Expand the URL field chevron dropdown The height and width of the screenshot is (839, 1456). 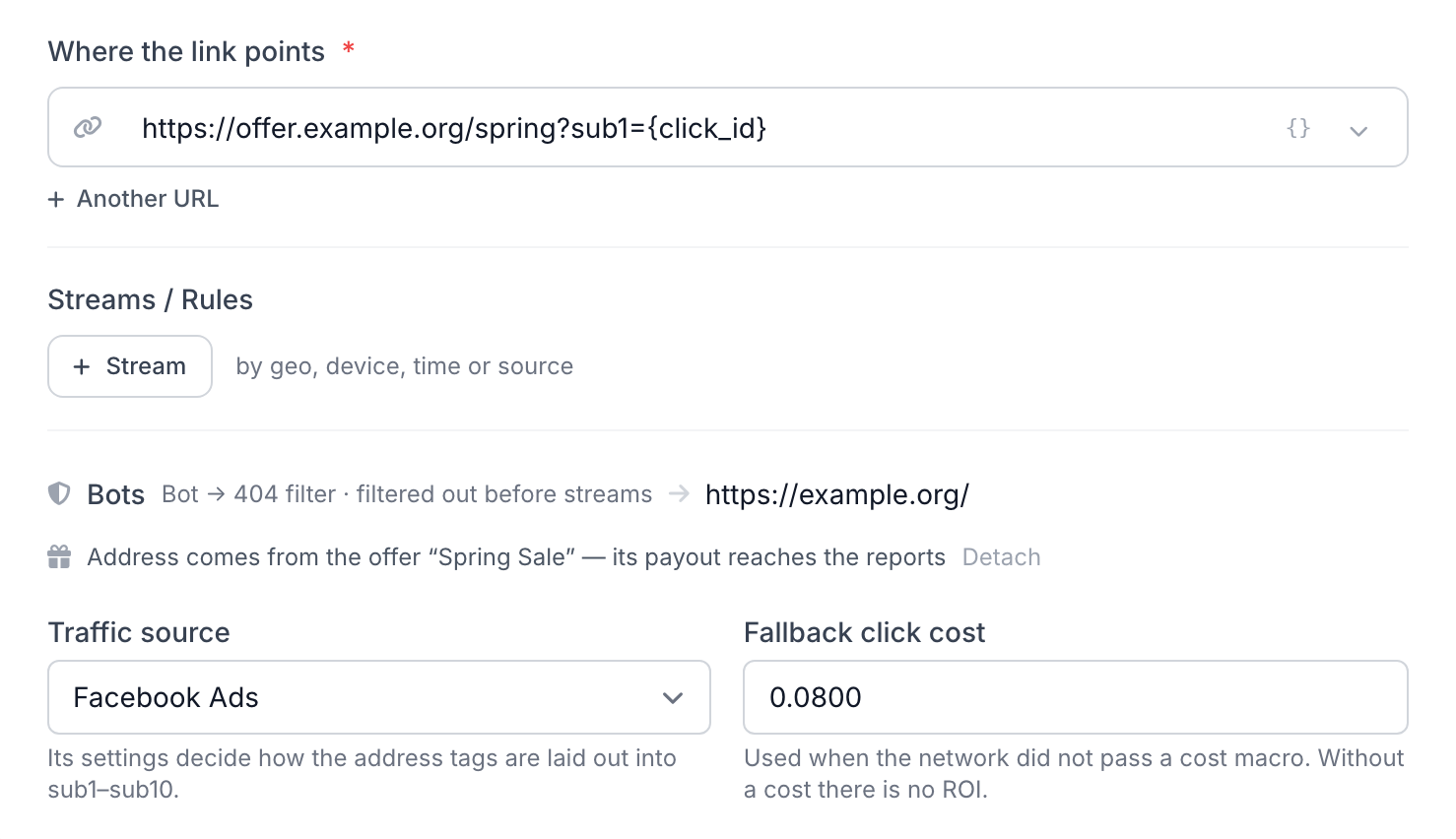click(1358, 130)
